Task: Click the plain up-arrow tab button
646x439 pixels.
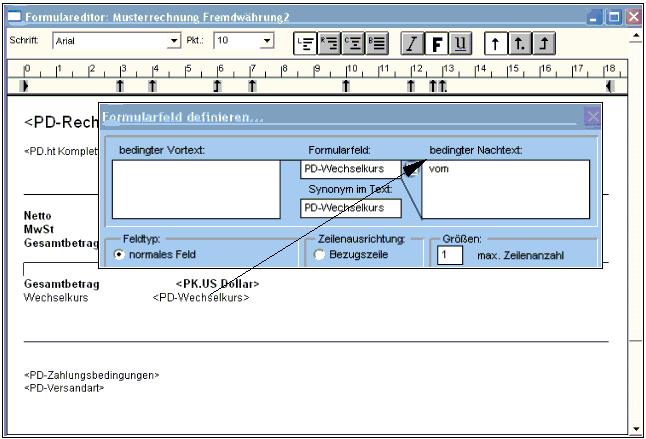Action: pos(494,44)
